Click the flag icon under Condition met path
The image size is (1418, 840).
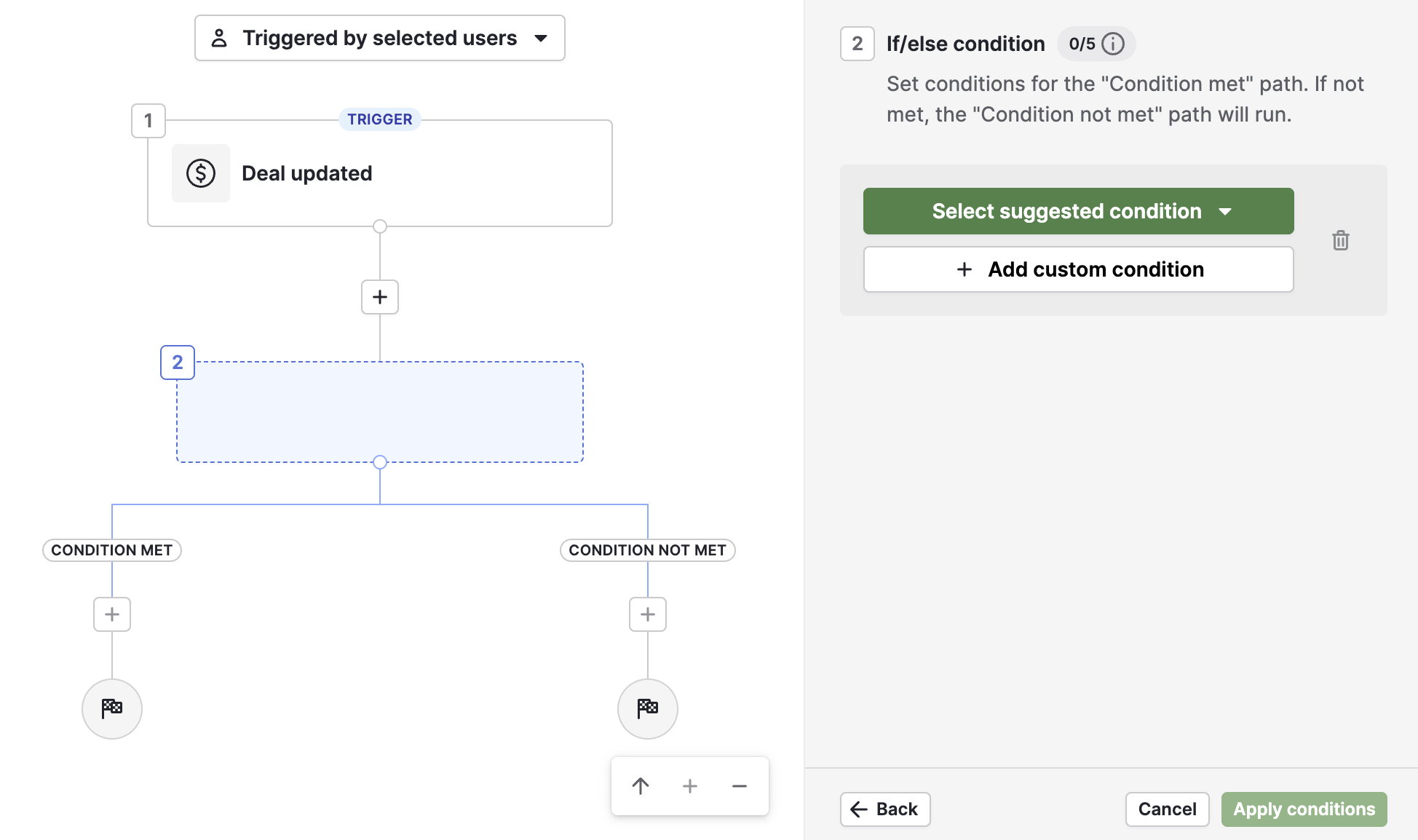(x=111, y=708)
